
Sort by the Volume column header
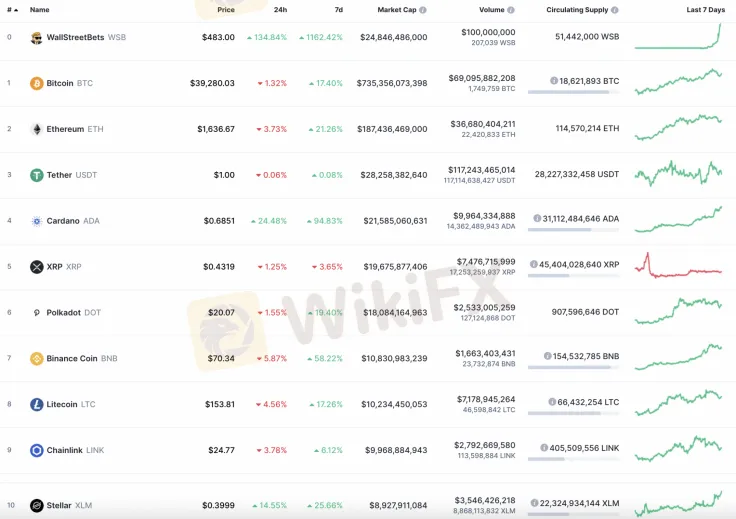tap(491, 10)
